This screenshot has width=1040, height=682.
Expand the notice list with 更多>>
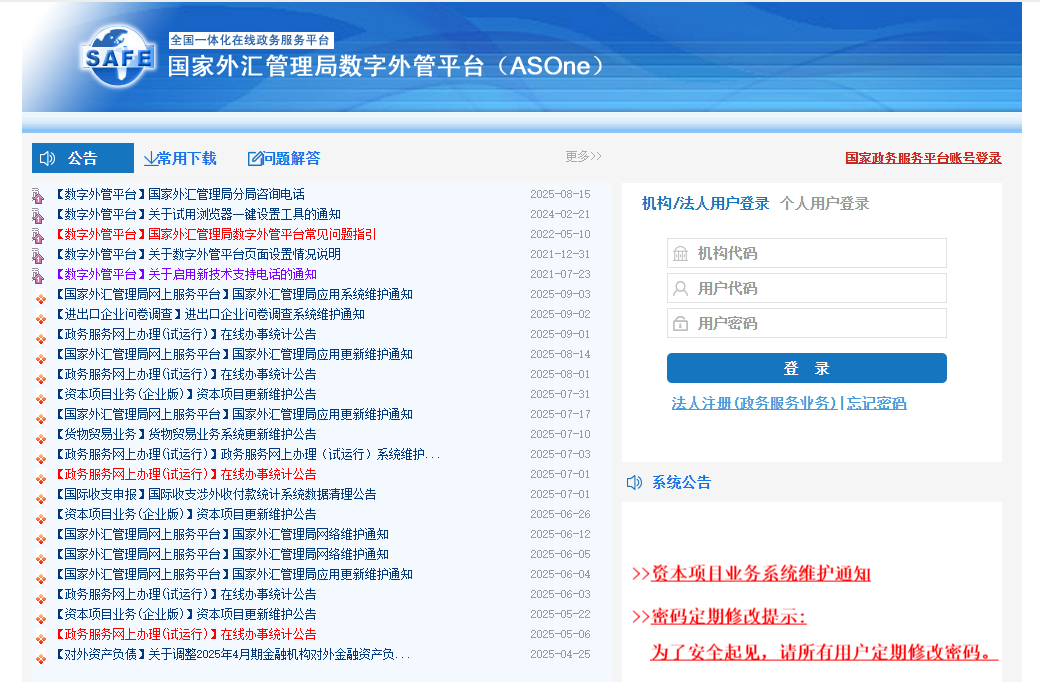pyautogui.click(x=583, y=156)
